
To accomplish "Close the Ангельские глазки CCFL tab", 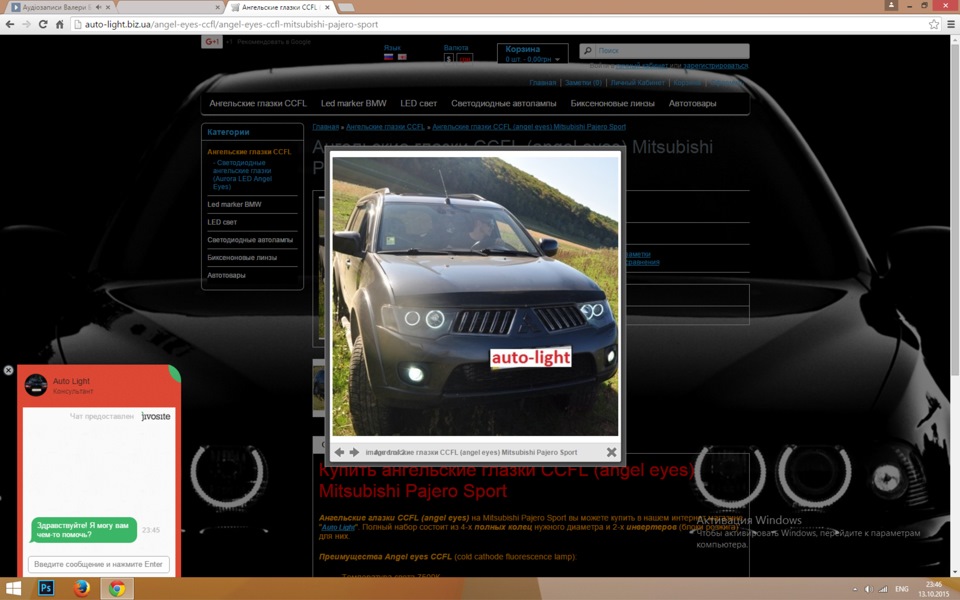I will pos(328,7).
